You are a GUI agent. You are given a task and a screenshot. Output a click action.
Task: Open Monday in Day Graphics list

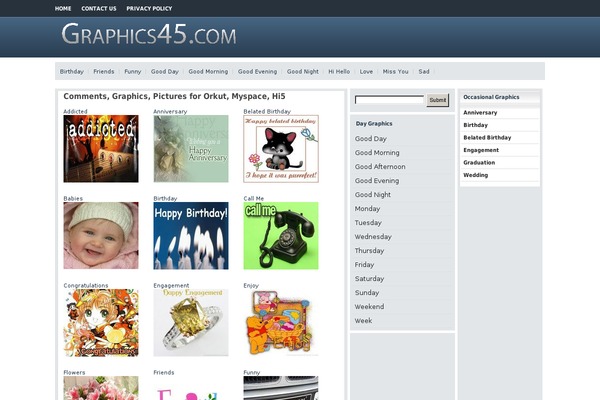367,209
